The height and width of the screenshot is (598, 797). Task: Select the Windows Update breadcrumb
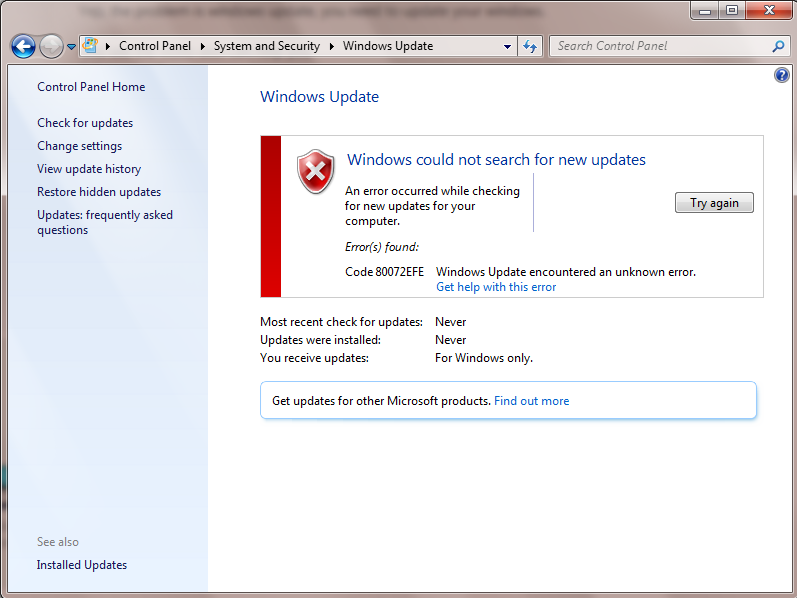[388, 46]
